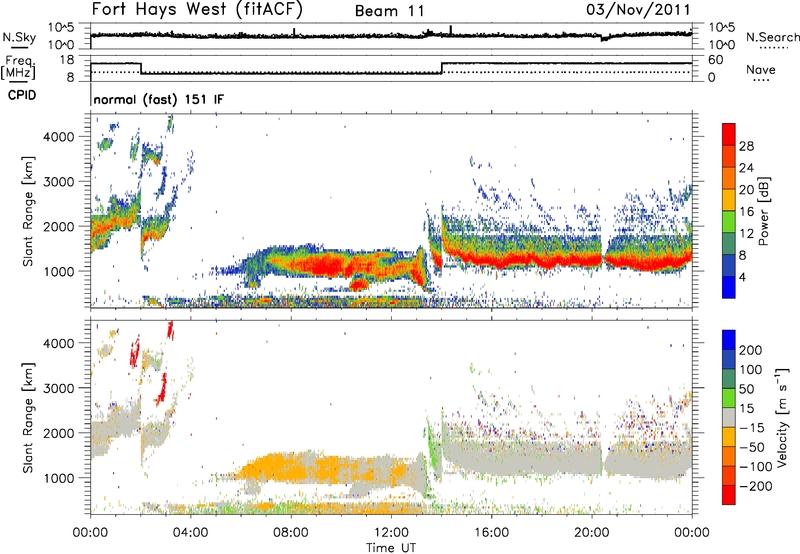Click the '200' tick on the velocity scale

(751, 350)
